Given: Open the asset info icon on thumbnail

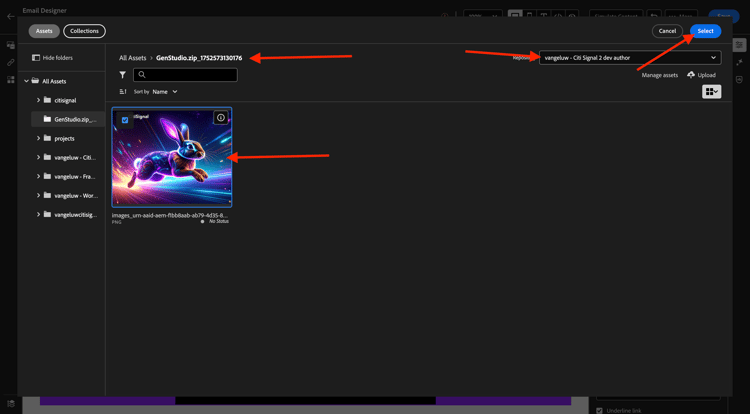Looking at the screenshot, I should coord(221,118).
